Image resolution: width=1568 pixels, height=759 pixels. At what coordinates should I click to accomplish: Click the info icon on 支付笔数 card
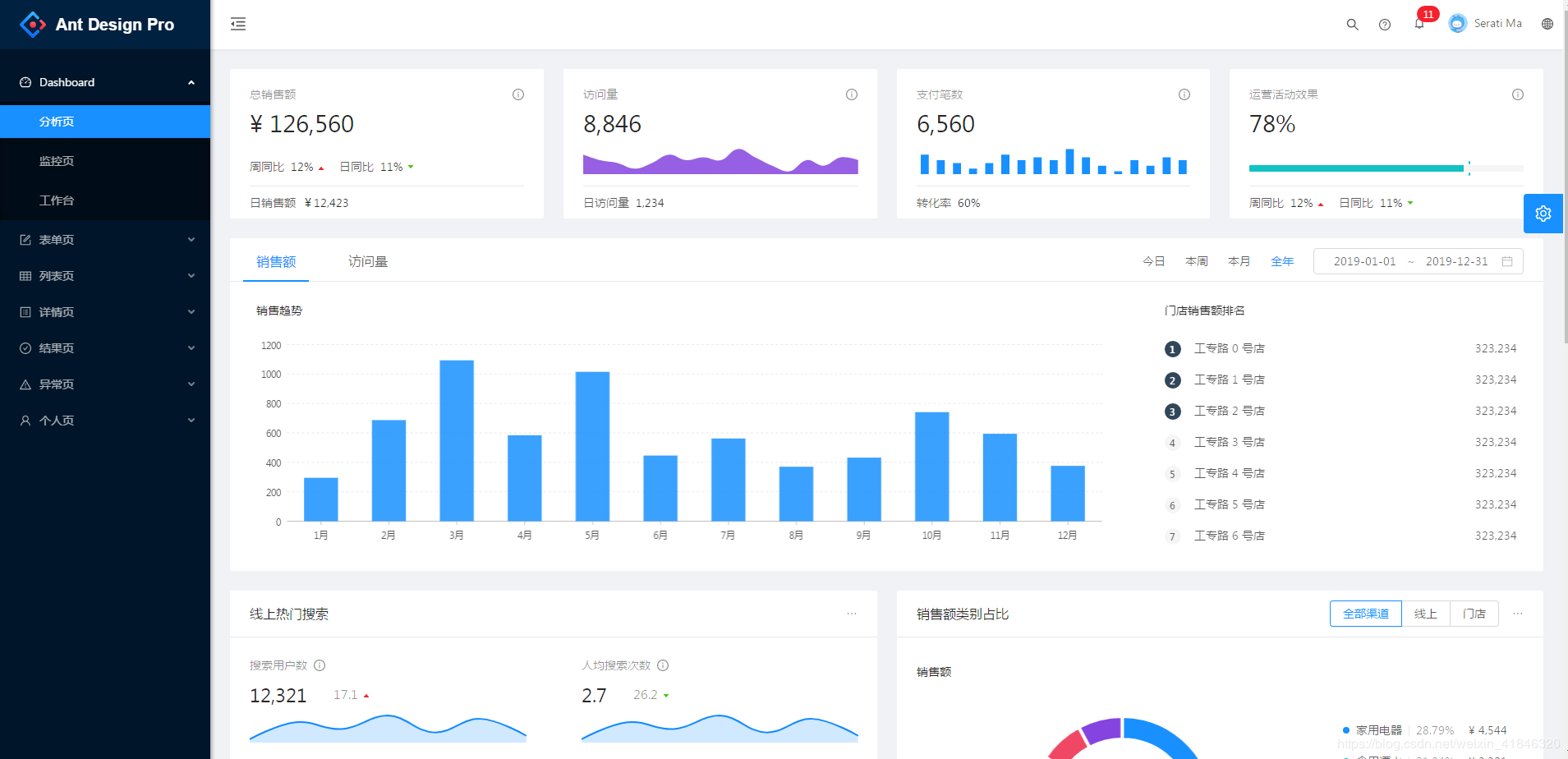click(x=1184, y=94)
